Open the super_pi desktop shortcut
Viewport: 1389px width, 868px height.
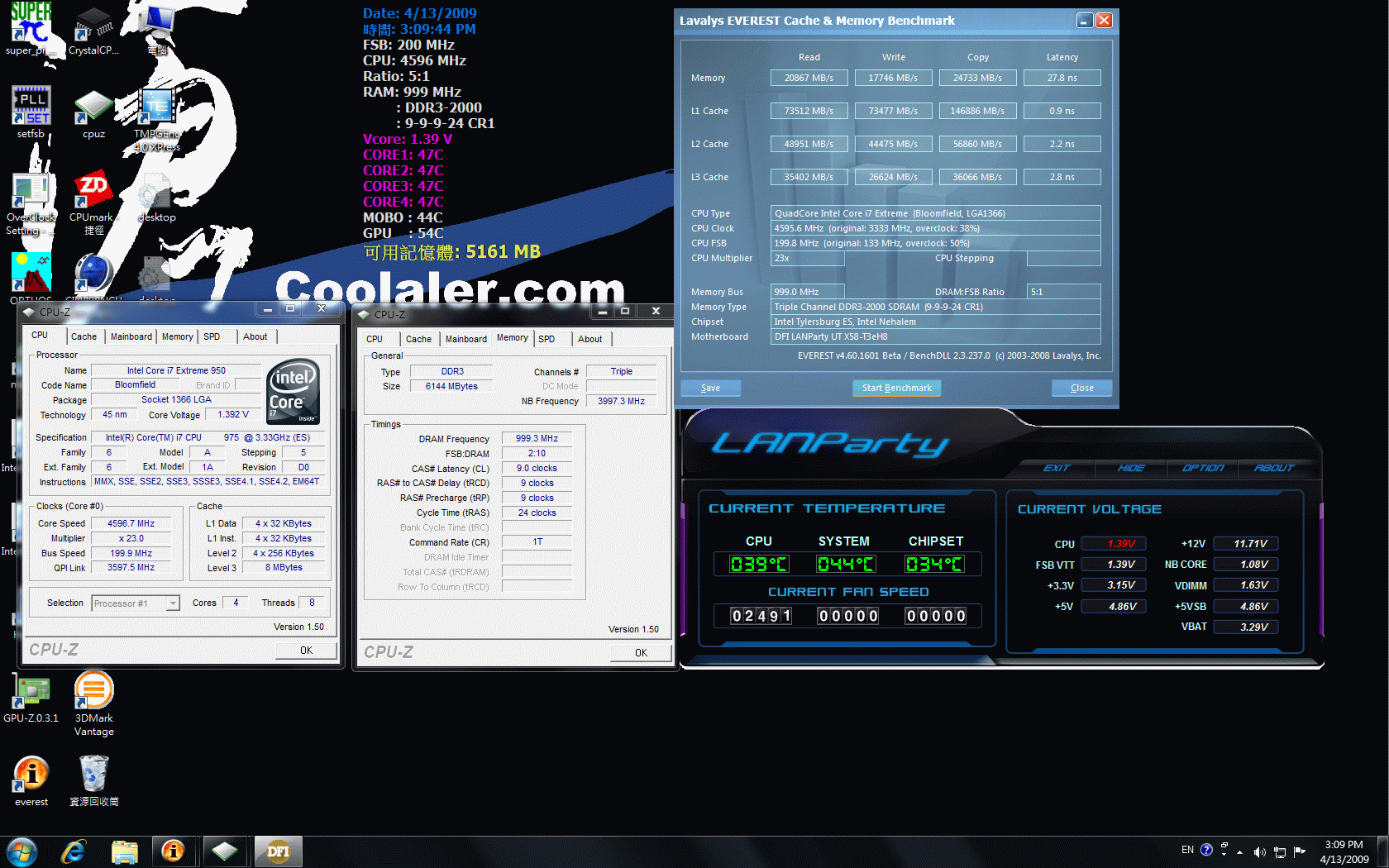(31, 29)
